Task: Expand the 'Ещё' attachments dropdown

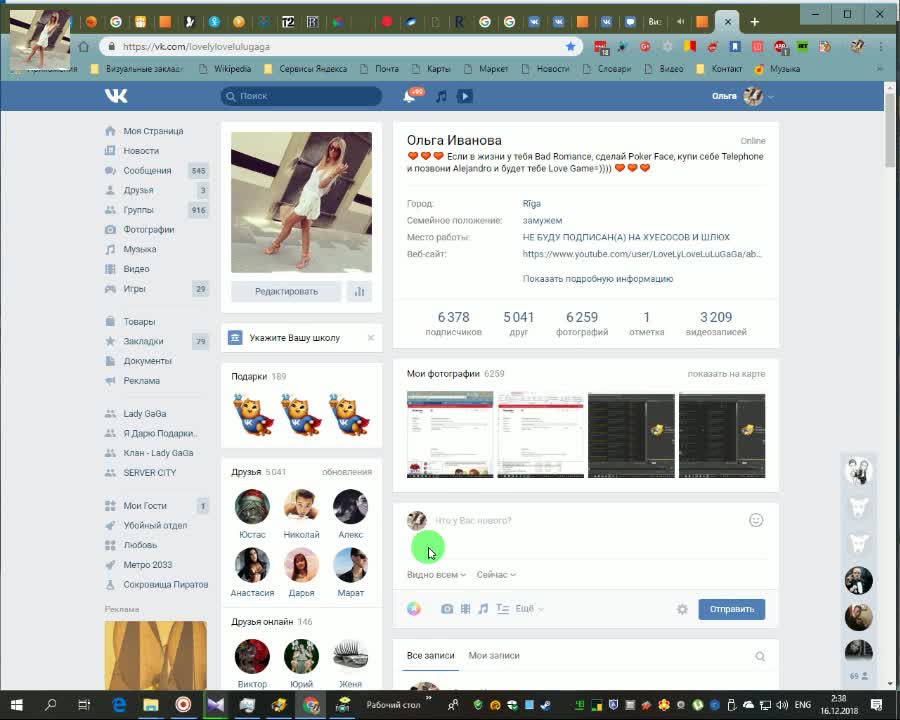Action: [527, 609]
